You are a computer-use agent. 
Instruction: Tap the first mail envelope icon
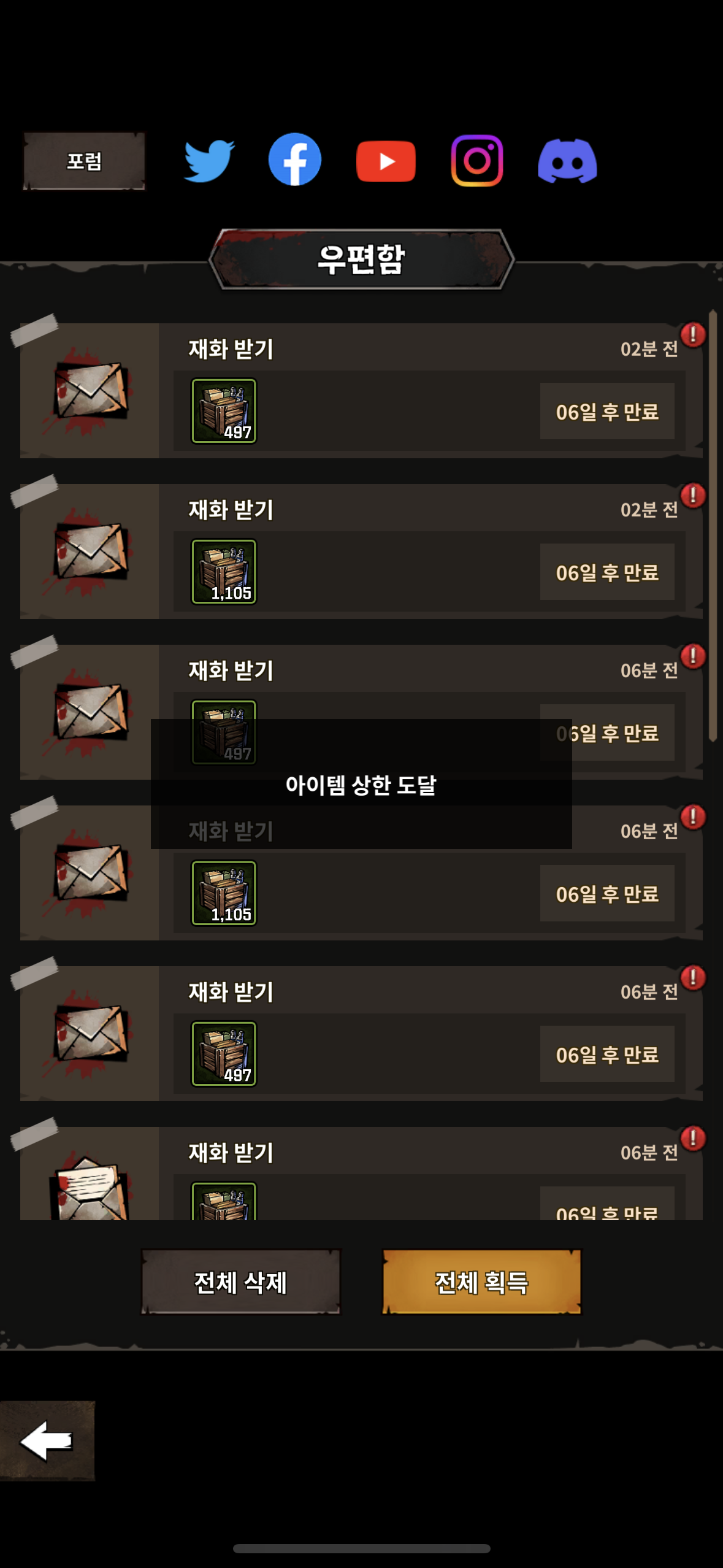tap(91, 390)
